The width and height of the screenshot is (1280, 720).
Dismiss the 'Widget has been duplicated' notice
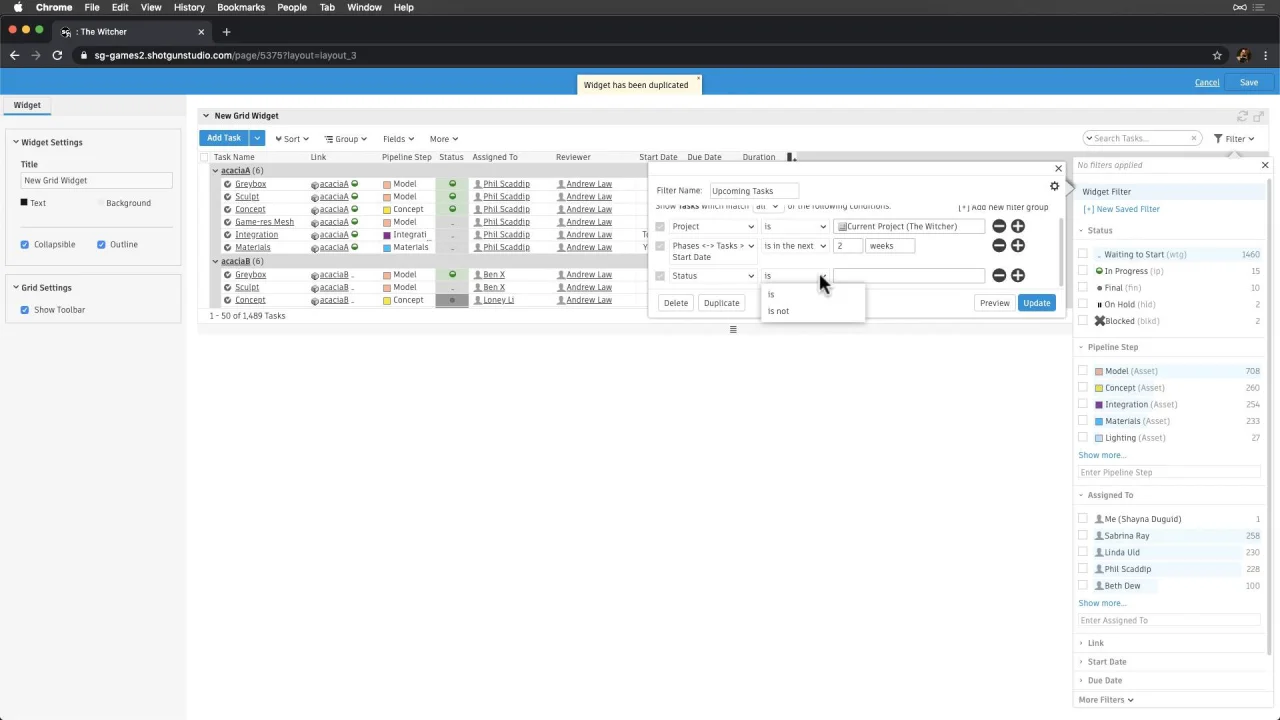click(698, 78)
